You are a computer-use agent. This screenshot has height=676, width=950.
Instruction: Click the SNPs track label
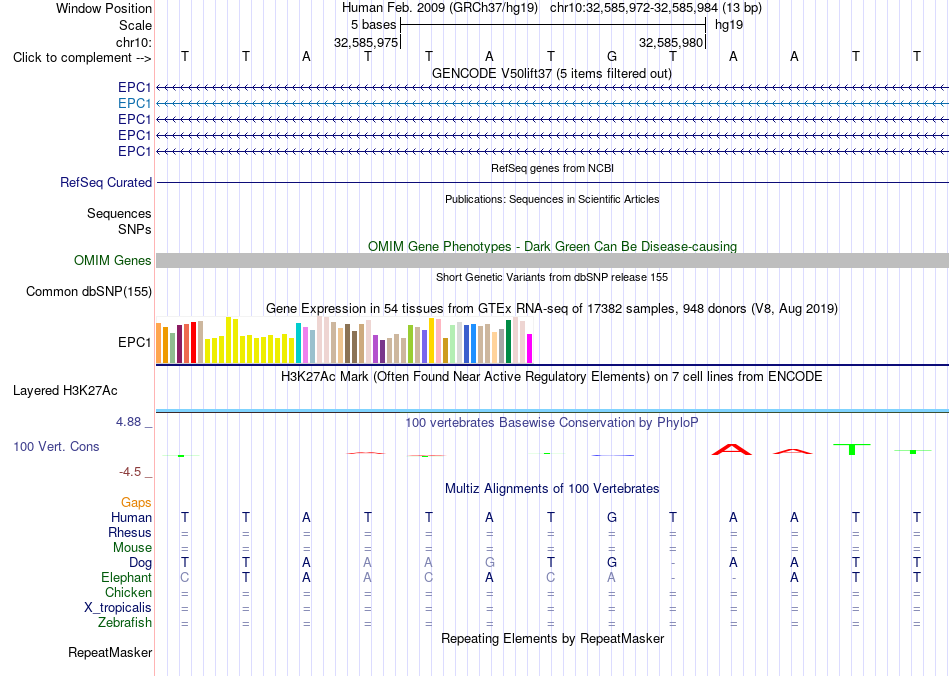point(135,230)
